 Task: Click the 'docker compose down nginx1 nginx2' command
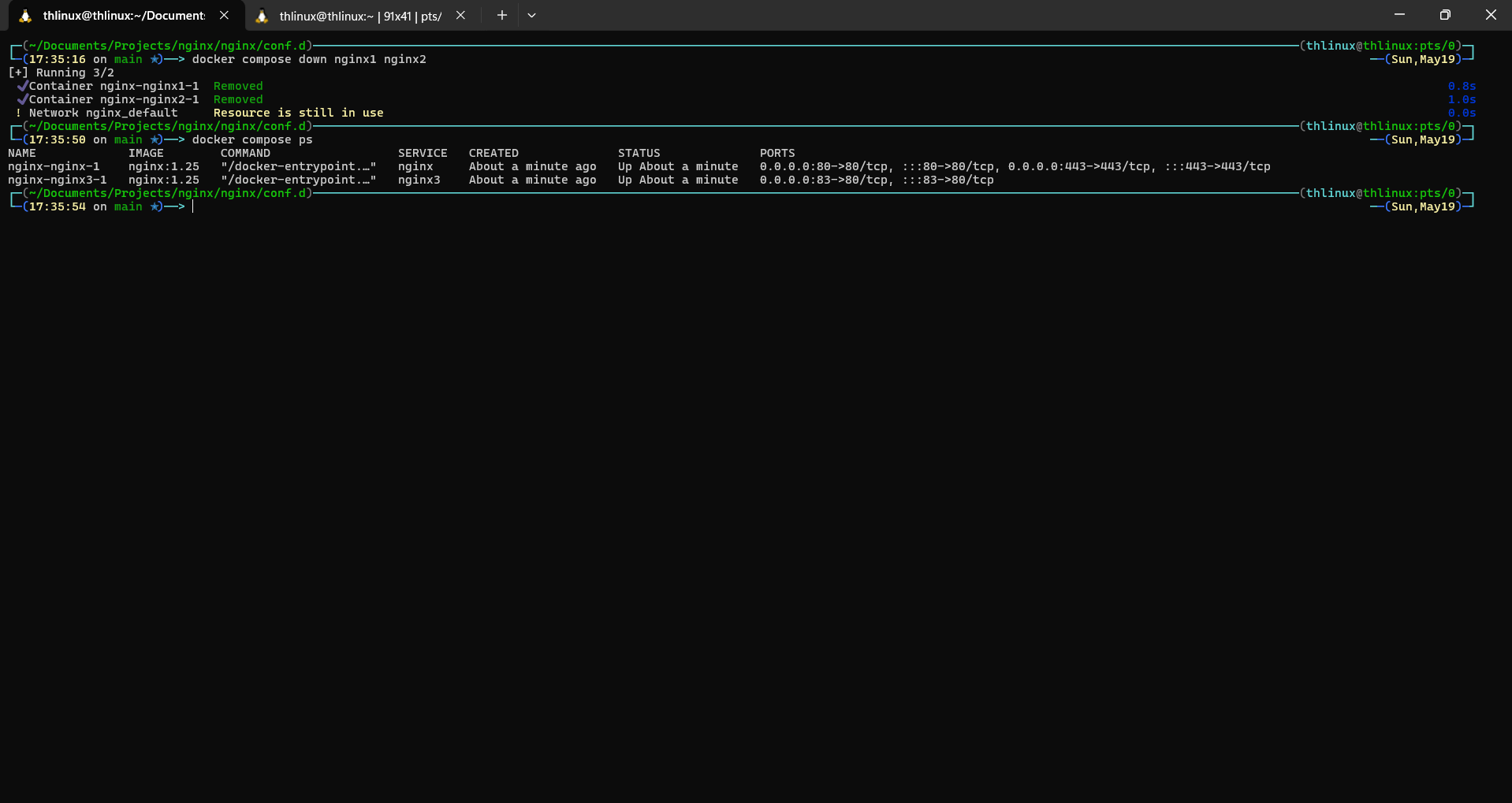[309, 59]
